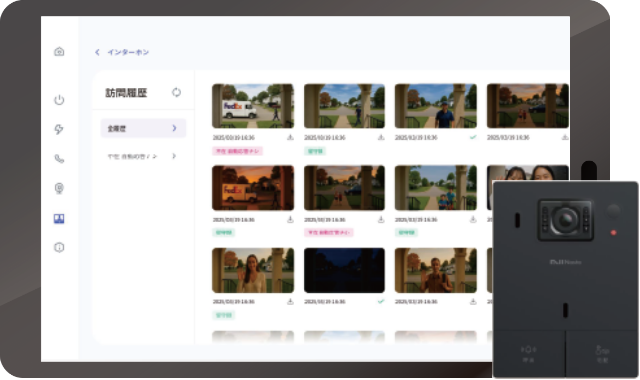Click the timestamp under the dark night thumbnail
640x380 pixels.
[325, 302]
